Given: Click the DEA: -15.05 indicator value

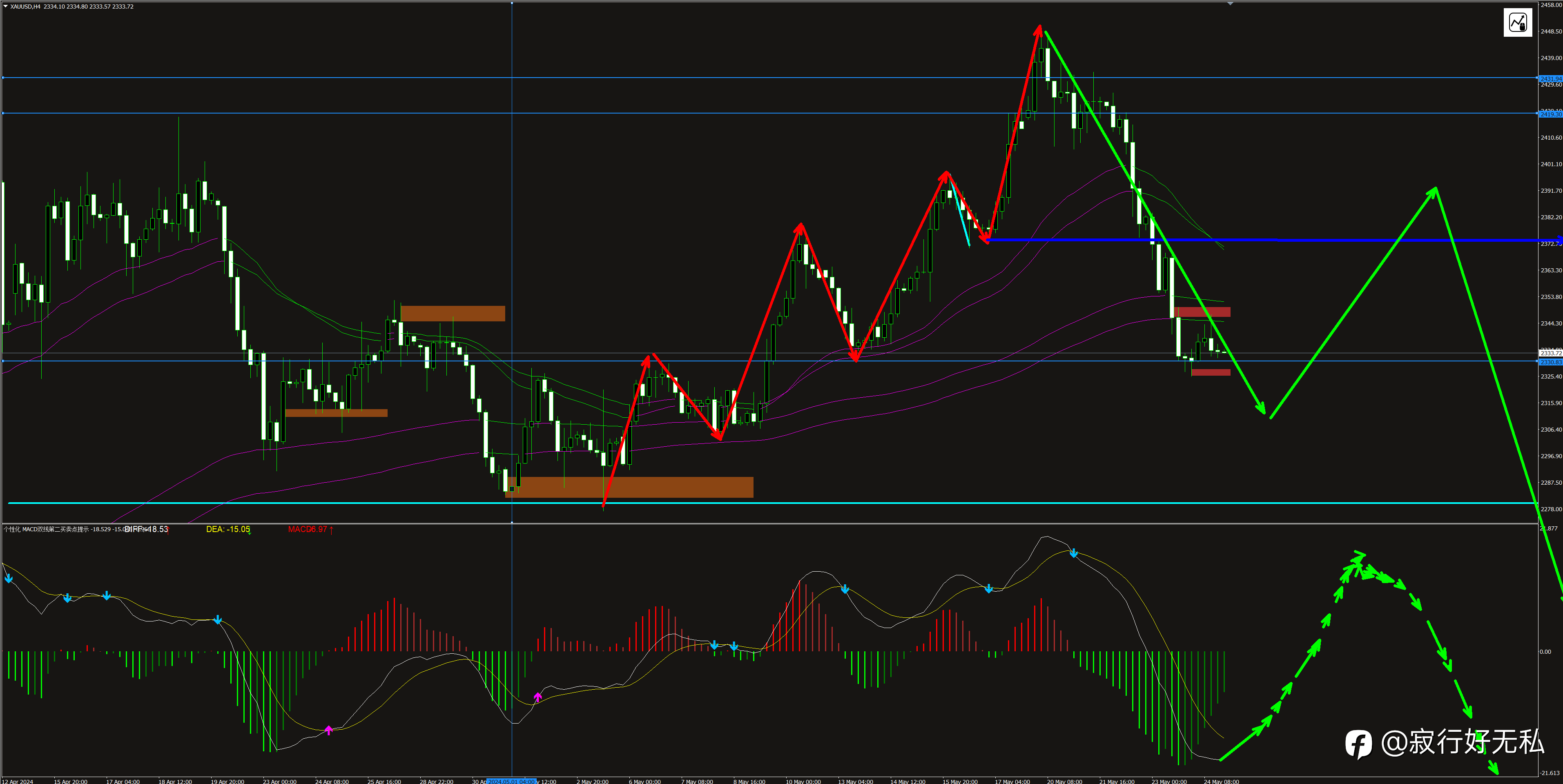Looking at the screenshot, I should 228,529.
